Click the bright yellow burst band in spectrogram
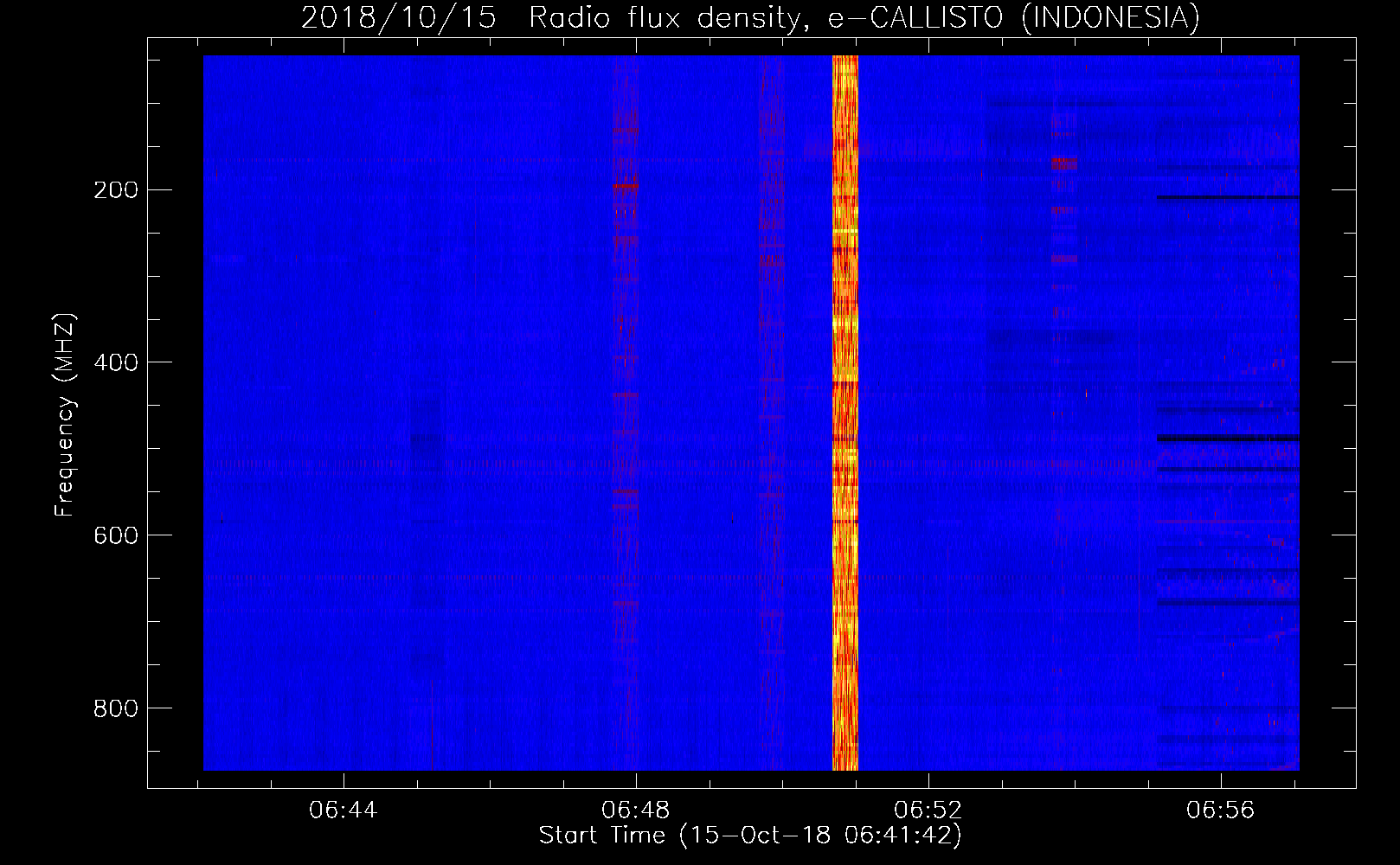This screenshot has width=1400, height=865. 845,413
